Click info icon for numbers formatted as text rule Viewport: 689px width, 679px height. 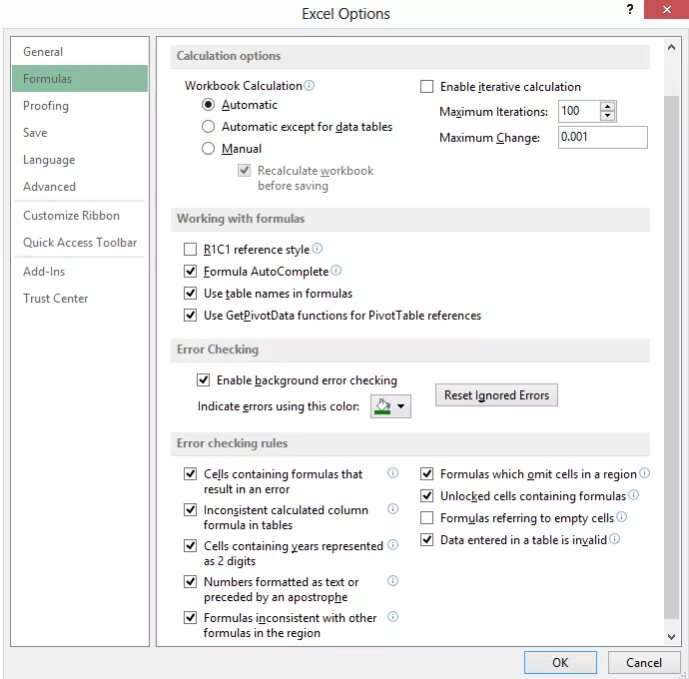tap(392, 581)
